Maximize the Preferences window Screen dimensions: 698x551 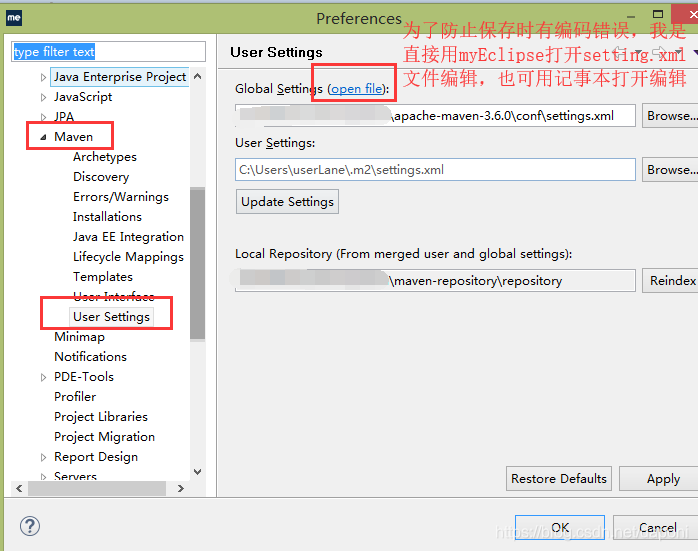(x=658, y=14)
